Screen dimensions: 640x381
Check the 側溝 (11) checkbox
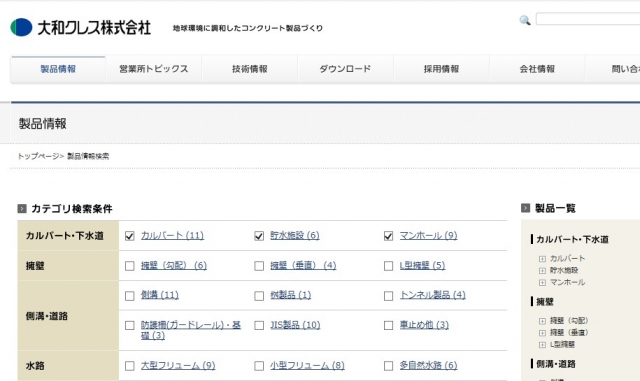pyautogui.click(x=130, y=296)
